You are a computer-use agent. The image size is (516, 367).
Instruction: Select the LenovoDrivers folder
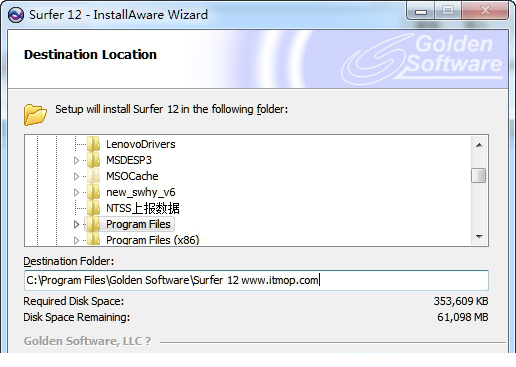(141, 144)
